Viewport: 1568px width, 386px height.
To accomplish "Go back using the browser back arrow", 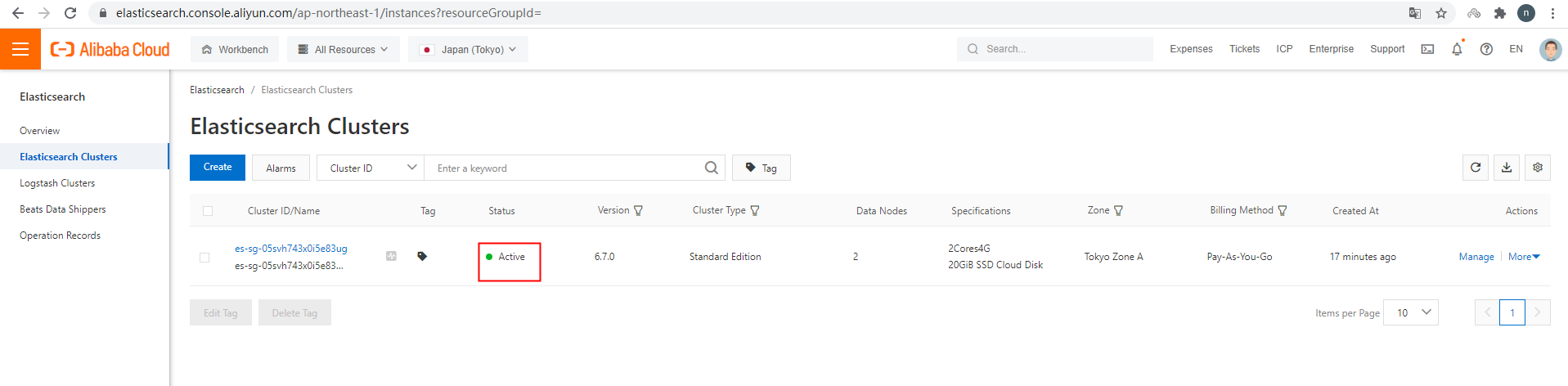I will pyautogui.click(x=18, y=13).
